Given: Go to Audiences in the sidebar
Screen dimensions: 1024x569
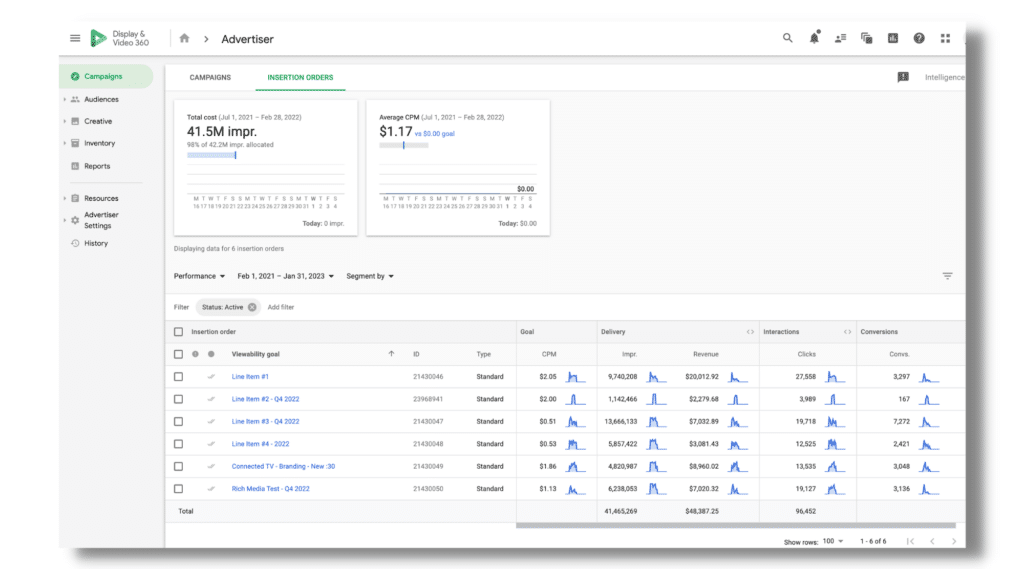Looking at the screenshot, I should pos(101,99).
